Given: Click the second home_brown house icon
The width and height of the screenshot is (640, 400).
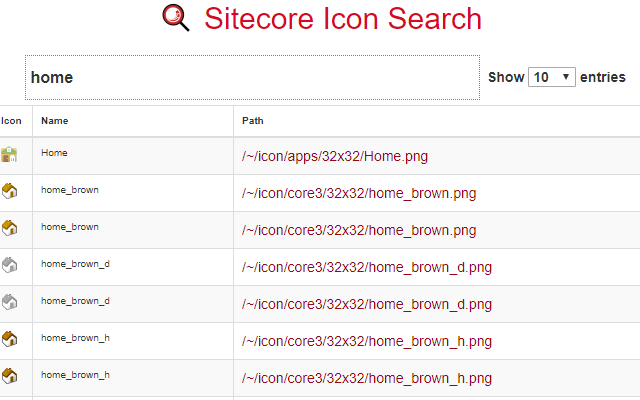Looking at the screenshot, I should pyautogui.click(x=9, y=228).
